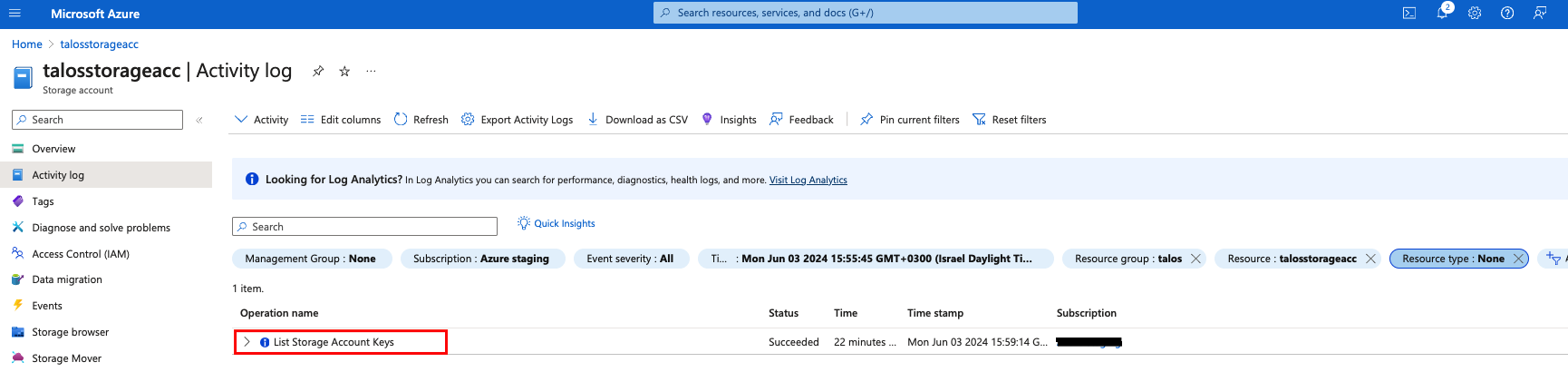Open Access Control (IAM)

[x=106, y=254]
